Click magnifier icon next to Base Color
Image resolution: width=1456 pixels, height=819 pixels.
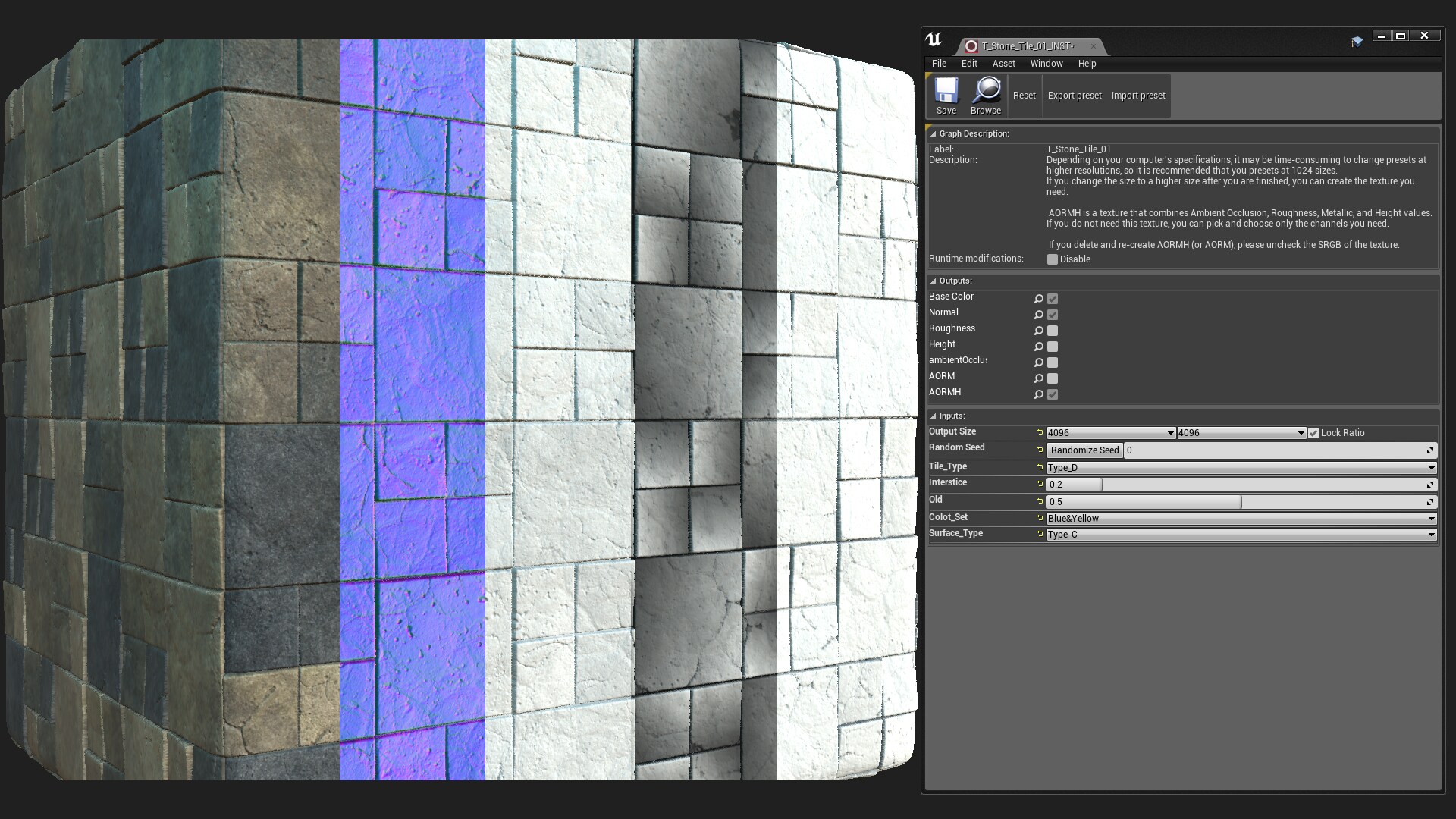[x=1038, y=299]
